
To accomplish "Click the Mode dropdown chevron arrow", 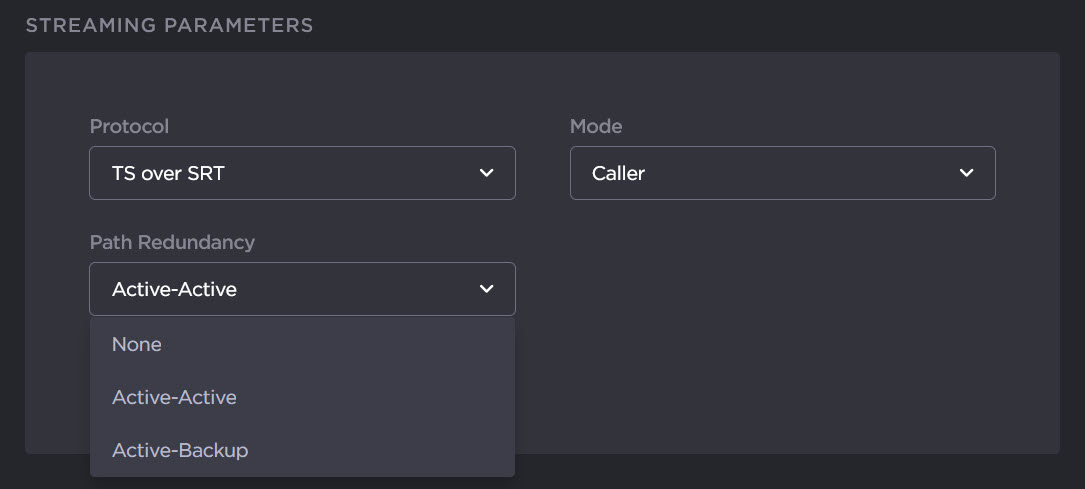I will [x=966, y=173].
